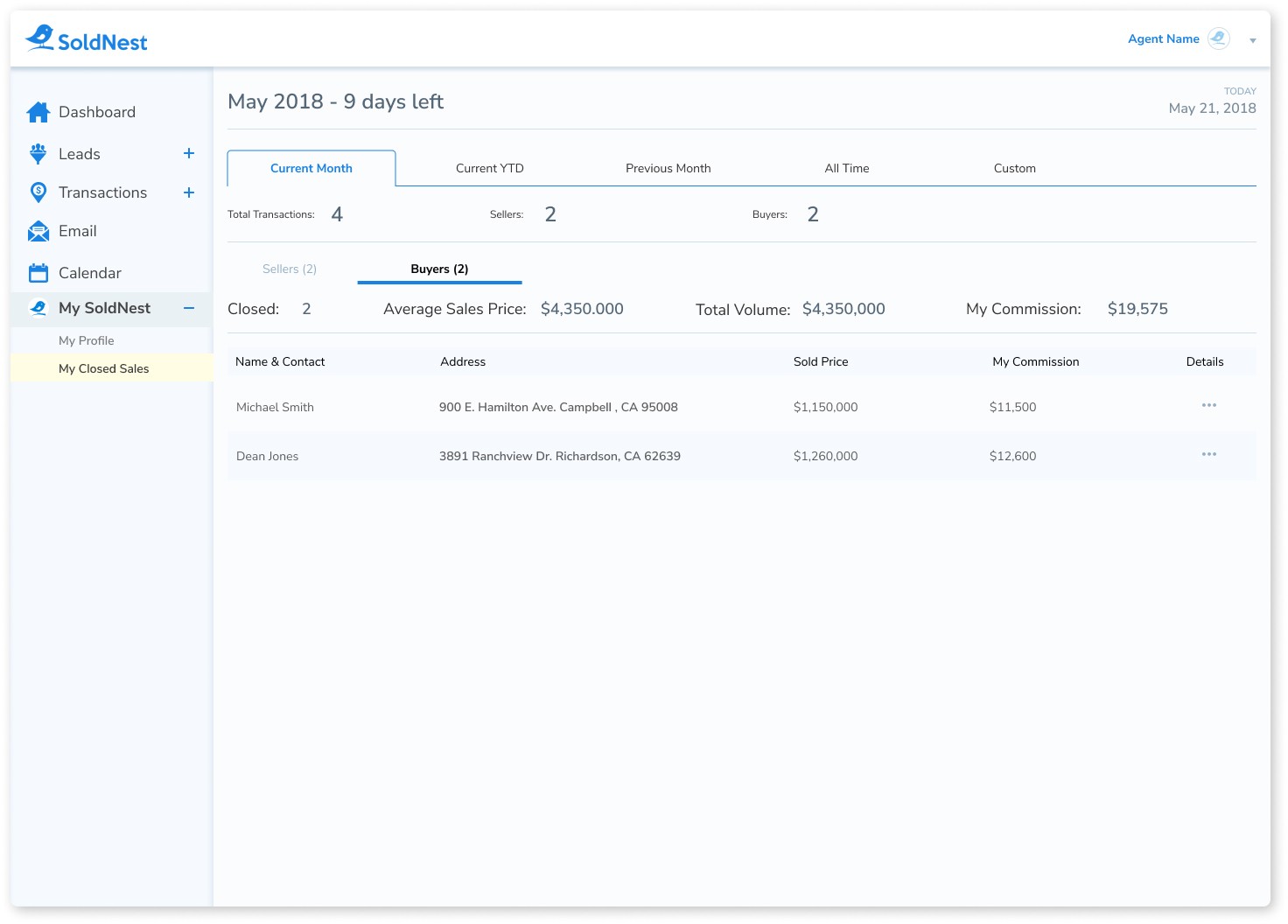The width and height of the screenshot is (1288, 924).
Task: Open Calendar in the sidebar
Action: (90, 273)
